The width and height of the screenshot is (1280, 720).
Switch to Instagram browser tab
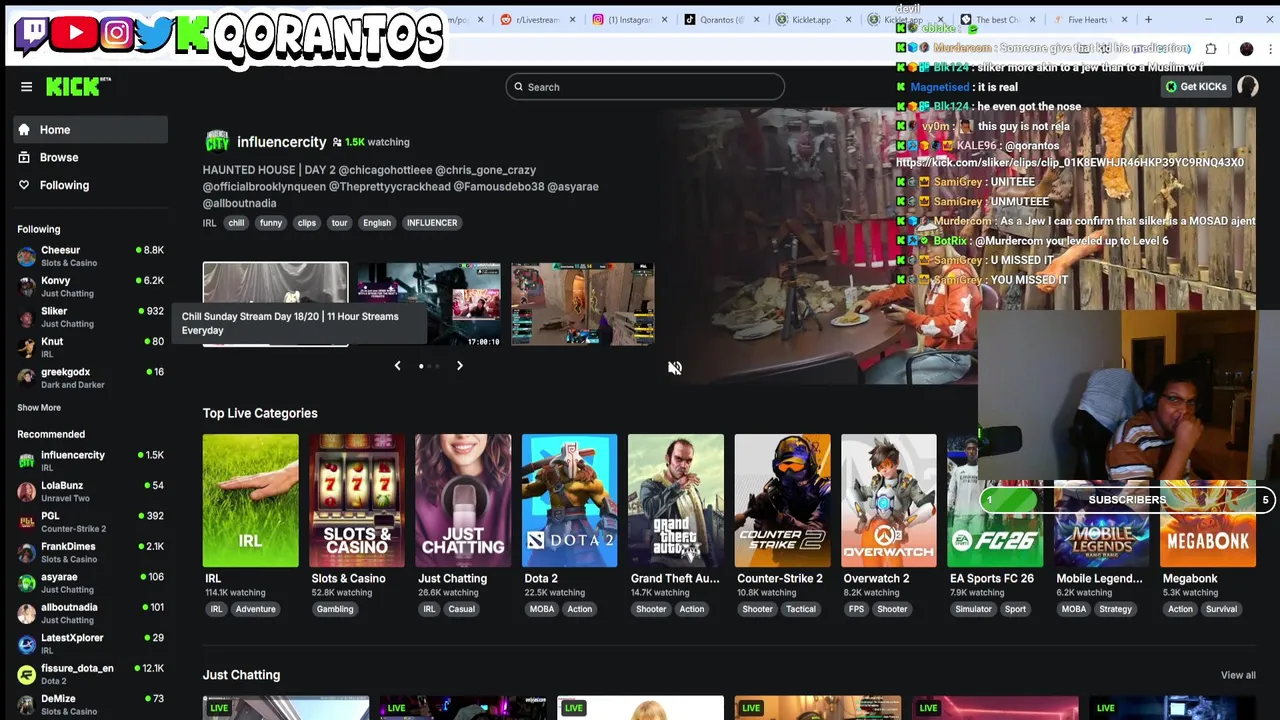[x=628, y=19]
